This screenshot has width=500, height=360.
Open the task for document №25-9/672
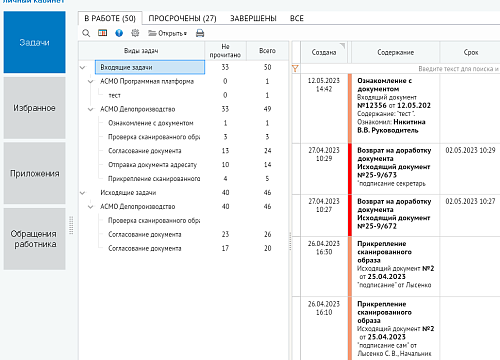pos(396,216)
